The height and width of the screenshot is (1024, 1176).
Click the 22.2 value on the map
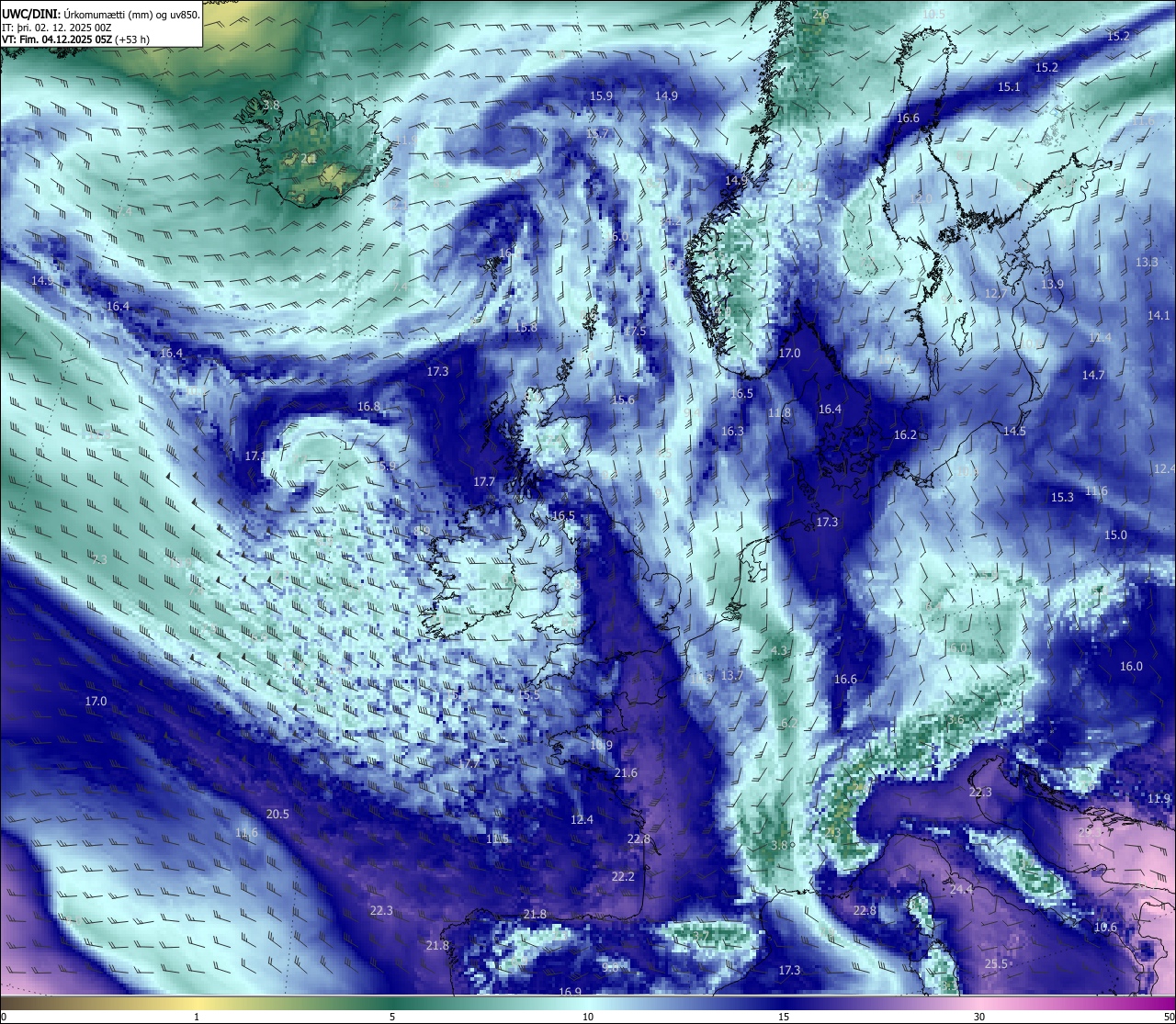pos(623,877)
